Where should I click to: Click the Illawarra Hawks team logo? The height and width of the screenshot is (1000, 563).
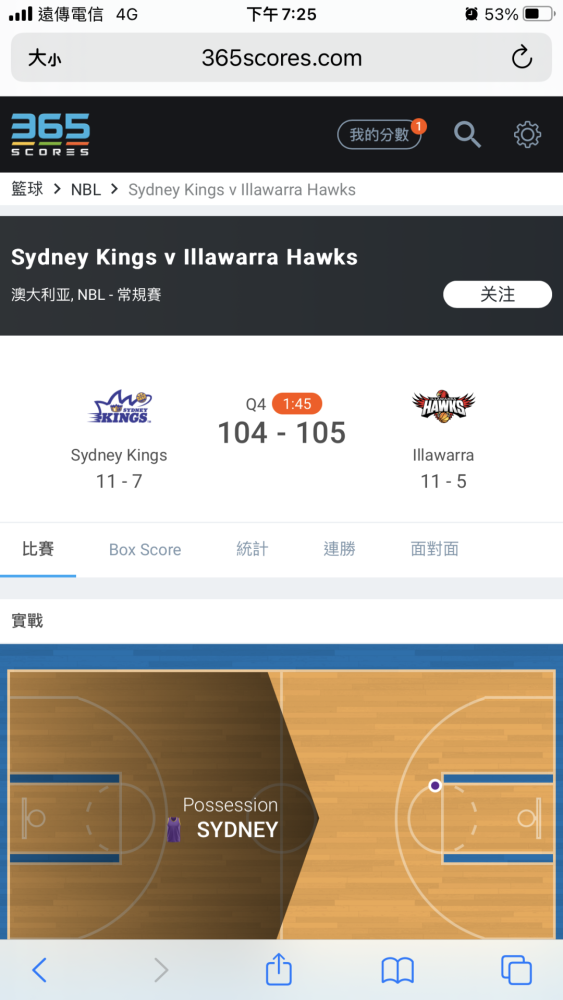coord(443,406)
